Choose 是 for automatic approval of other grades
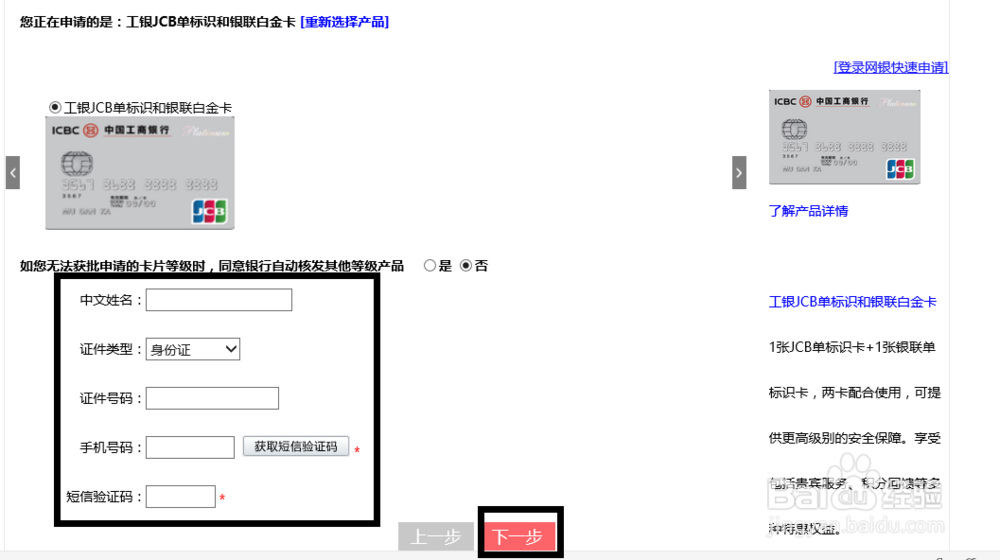 point(430,265)
